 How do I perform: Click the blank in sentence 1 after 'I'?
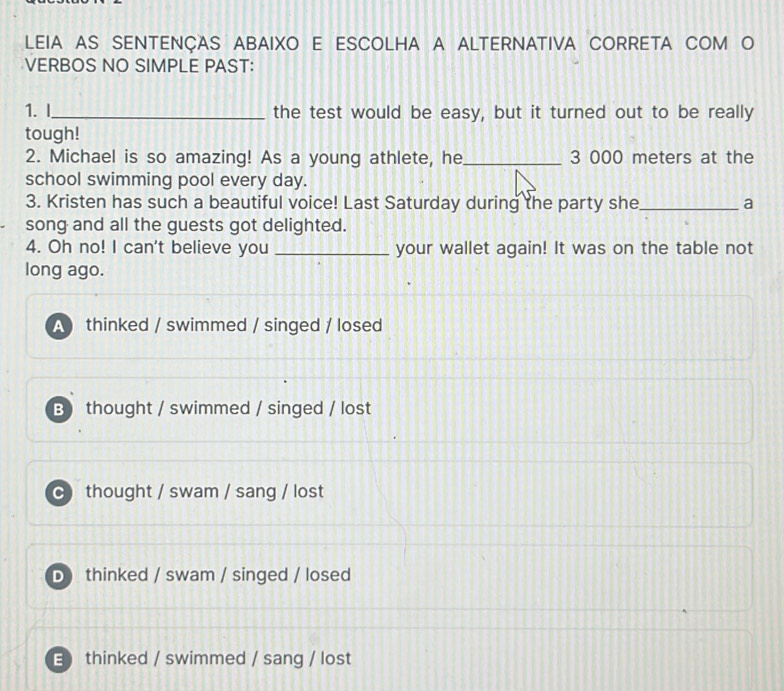coord(158,114)
